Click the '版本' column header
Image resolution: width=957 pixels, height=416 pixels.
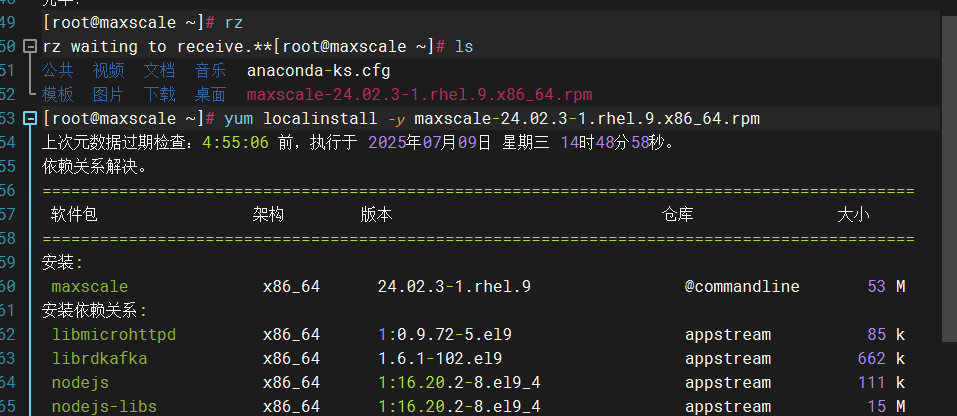(377, 214)
